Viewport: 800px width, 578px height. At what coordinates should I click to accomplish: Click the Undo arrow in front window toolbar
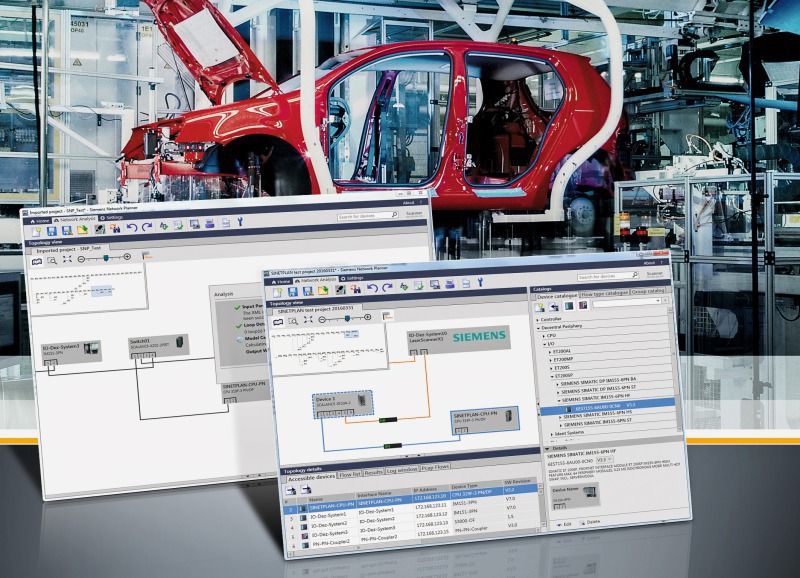373,289
